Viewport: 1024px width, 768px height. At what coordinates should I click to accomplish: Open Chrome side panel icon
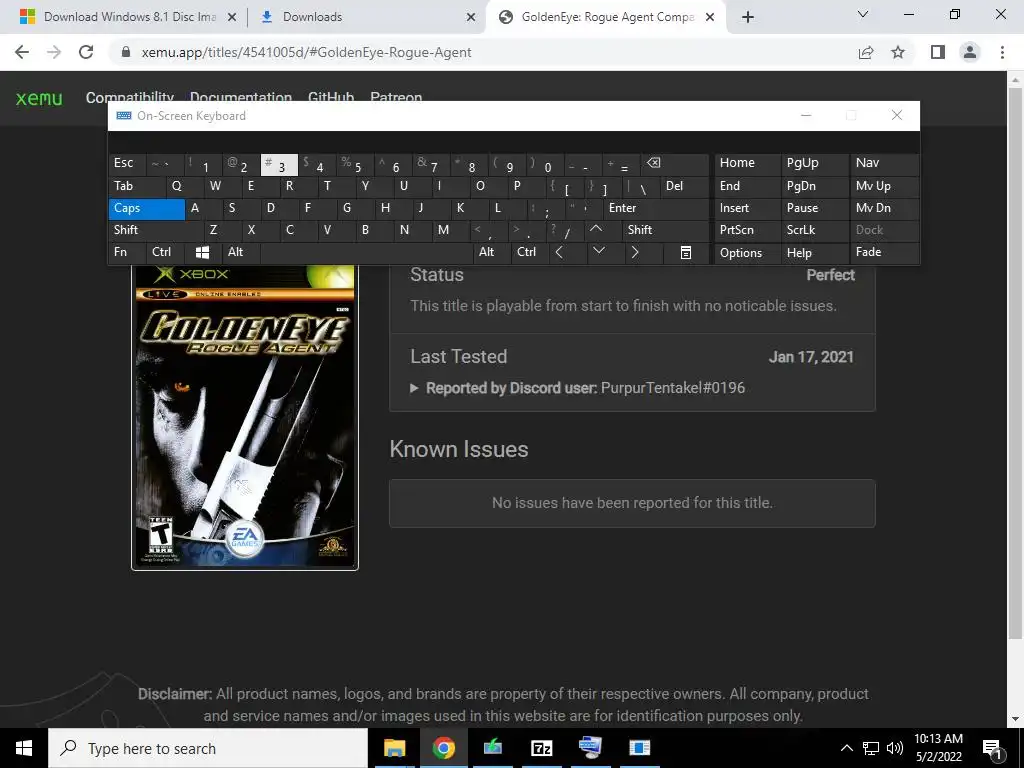click(x=938, y=52)
